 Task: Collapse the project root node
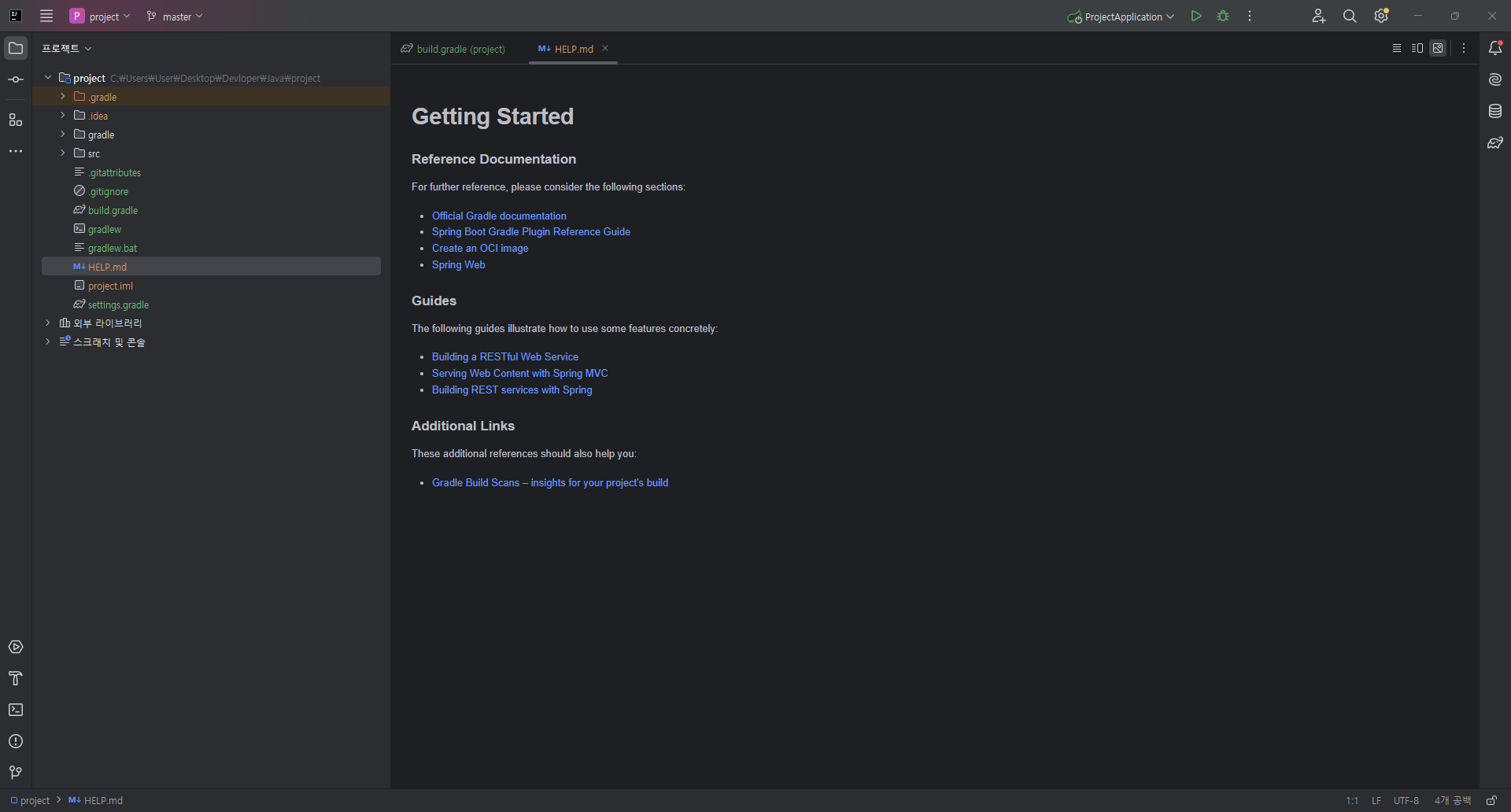point(48,78)
